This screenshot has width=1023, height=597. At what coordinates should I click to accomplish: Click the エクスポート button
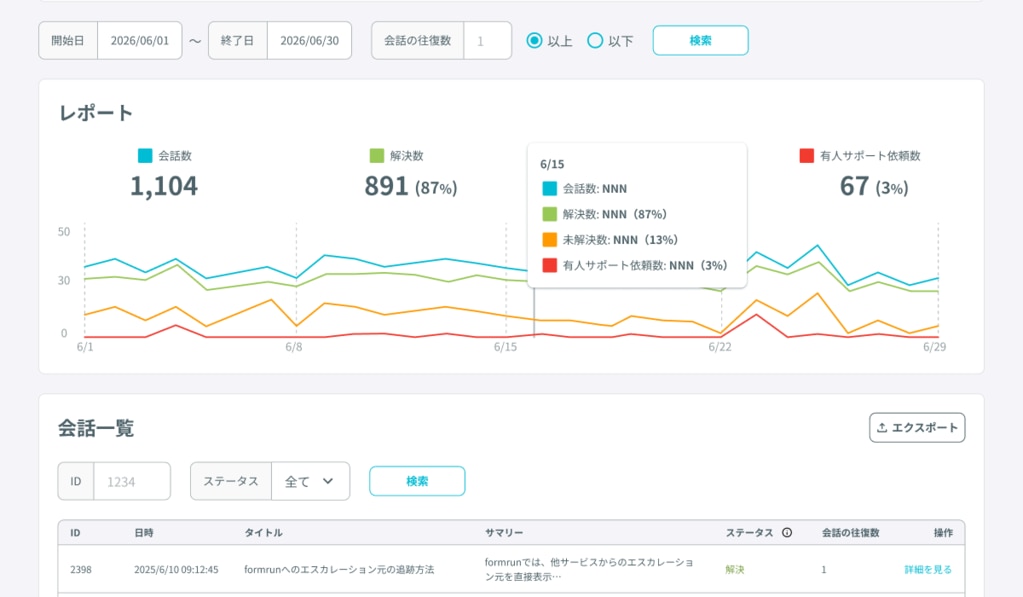917,427
